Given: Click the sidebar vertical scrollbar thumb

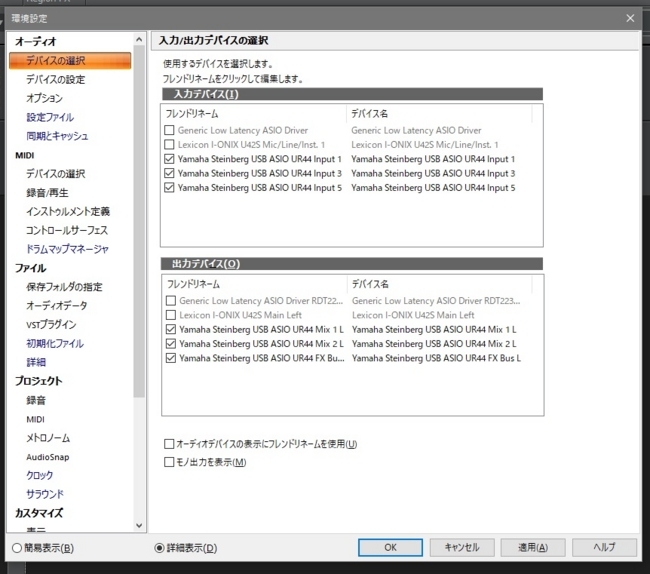Looking at the screenshot, I should (x=139, y=221).
